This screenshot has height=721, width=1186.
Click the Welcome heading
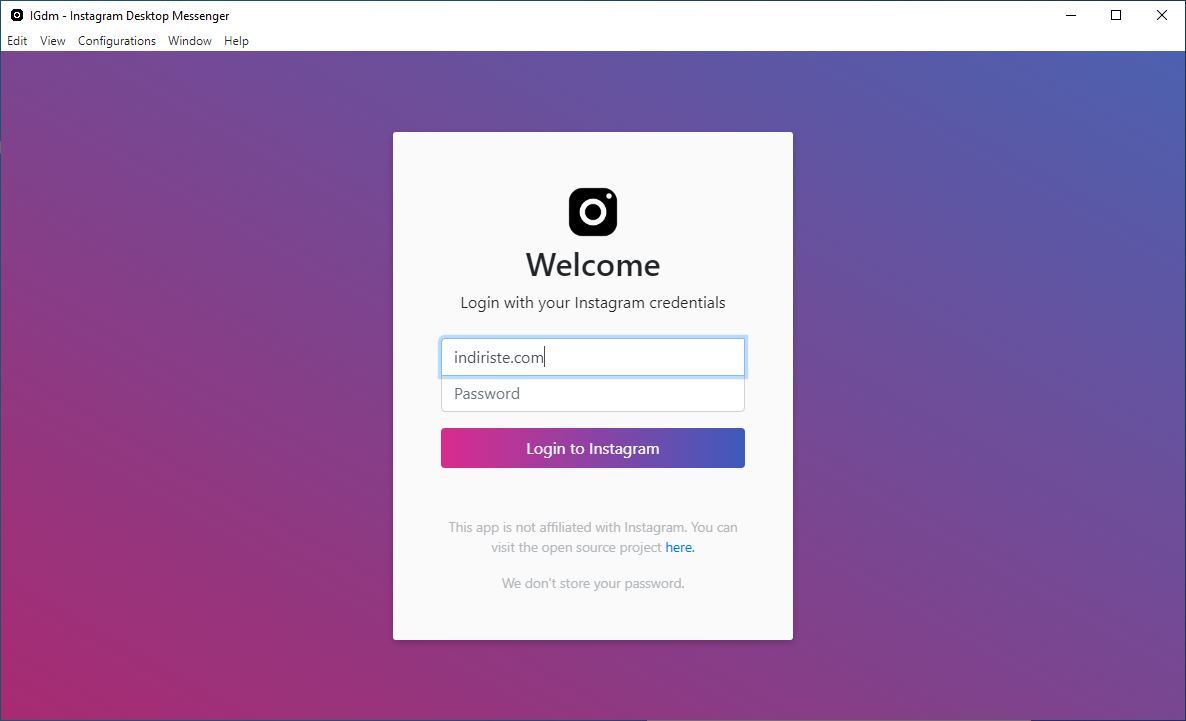click(593, 265)
